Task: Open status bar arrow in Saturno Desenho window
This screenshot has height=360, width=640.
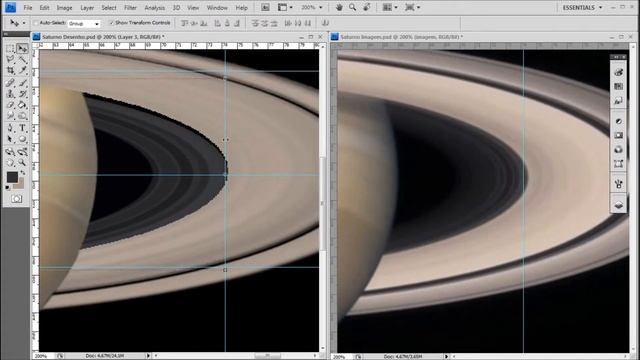Action: click(x=149, y=356)
